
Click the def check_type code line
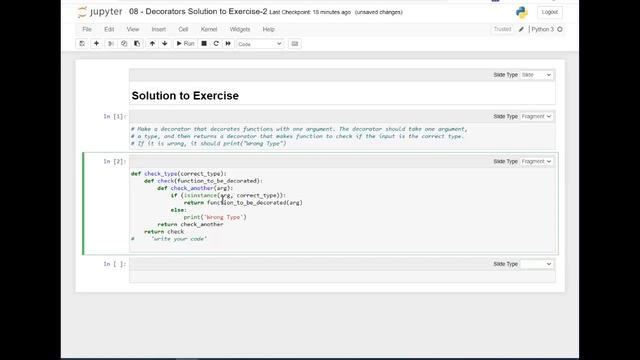click(x=178, y=173)
